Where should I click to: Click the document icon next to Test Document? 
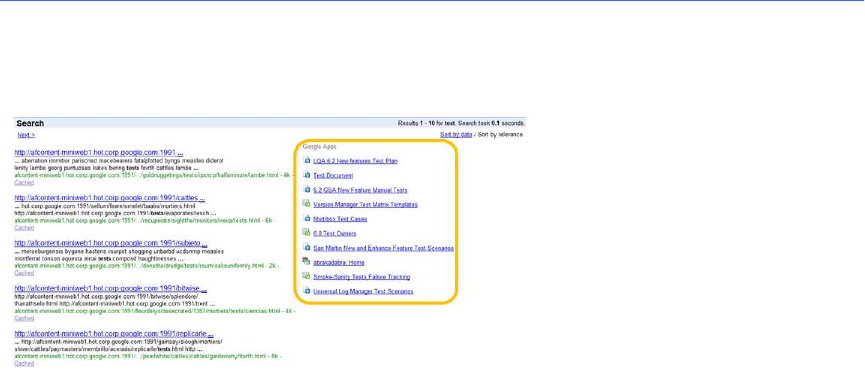point(306,175)
